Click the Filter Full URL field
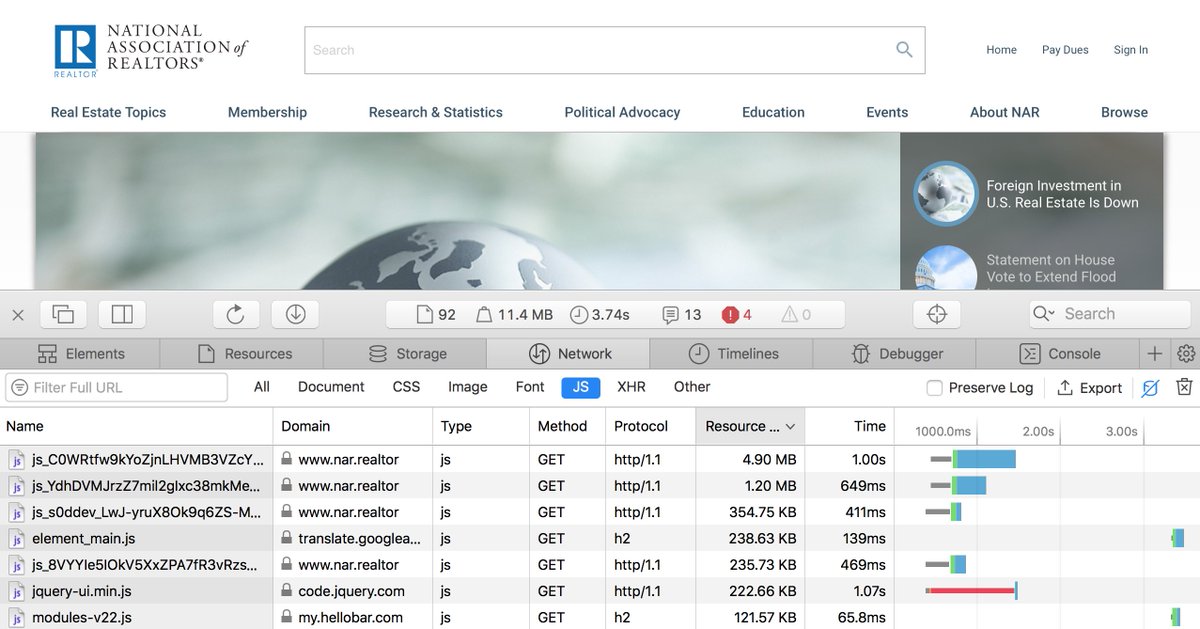 click(x=117, y=387)
